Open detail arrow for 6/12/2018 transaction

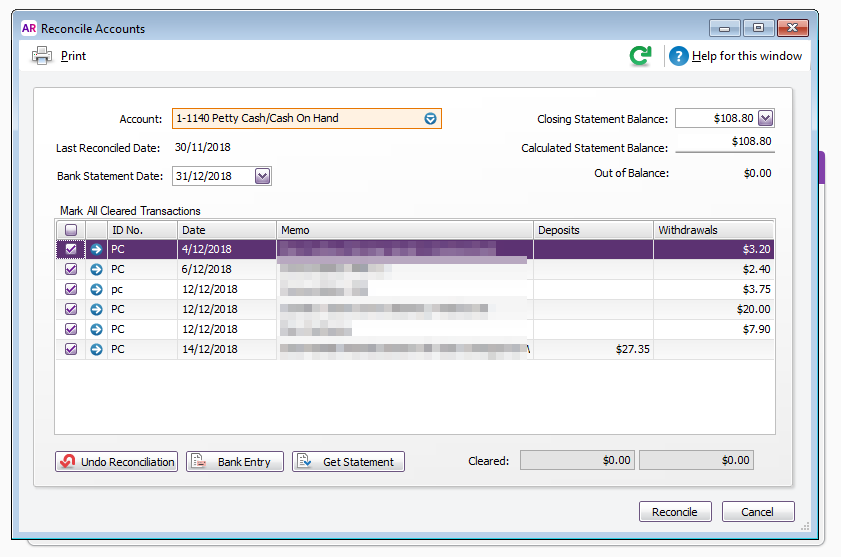coord(96,269)
